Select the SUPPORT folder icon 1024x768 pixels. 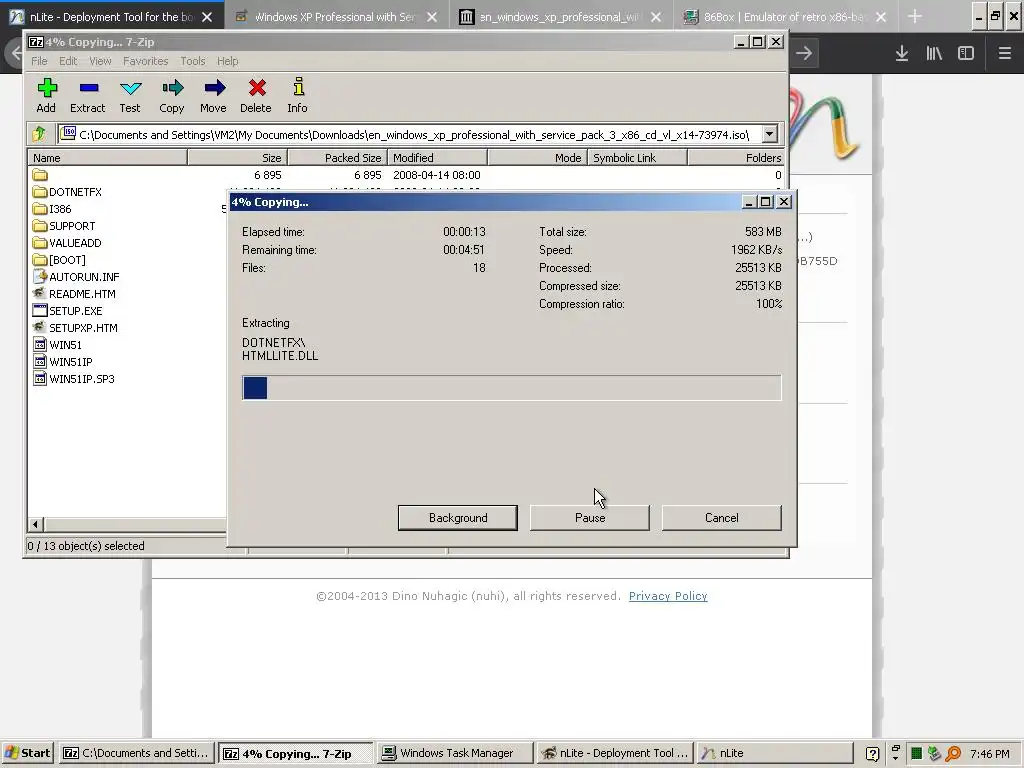(x=40, y=226)
